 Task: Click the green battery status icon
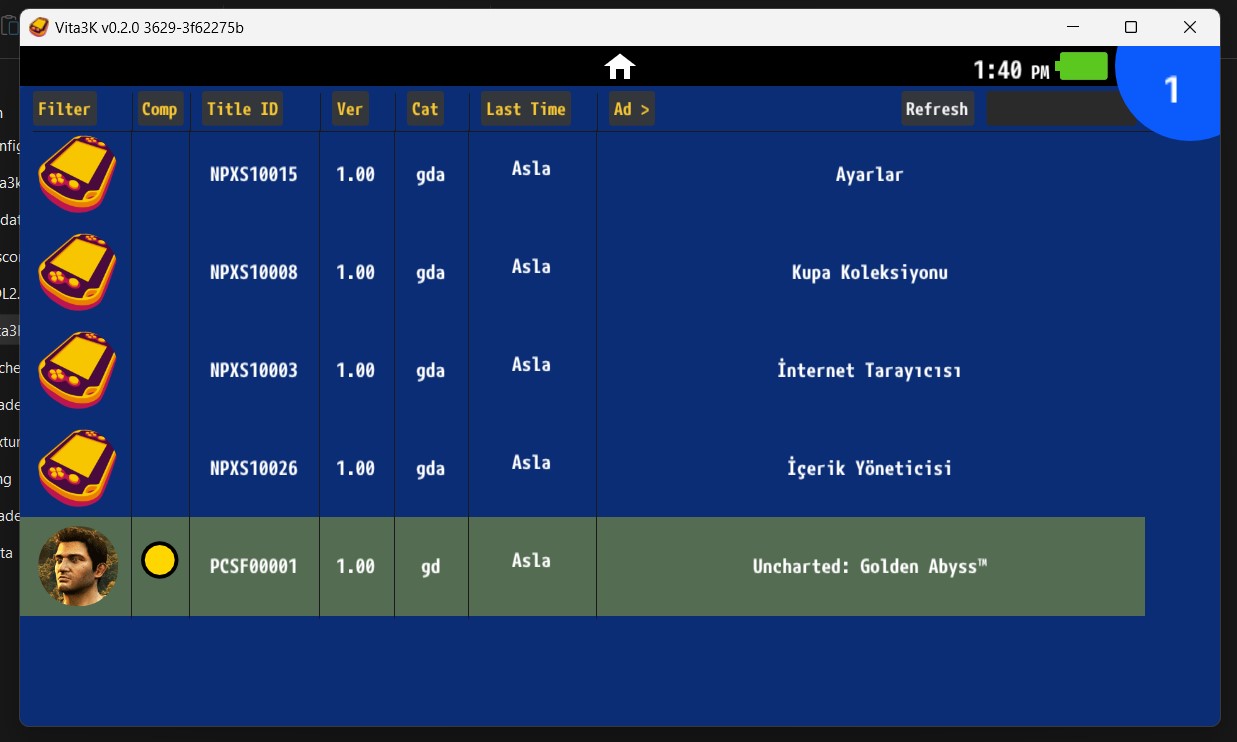pos(1083,67)
